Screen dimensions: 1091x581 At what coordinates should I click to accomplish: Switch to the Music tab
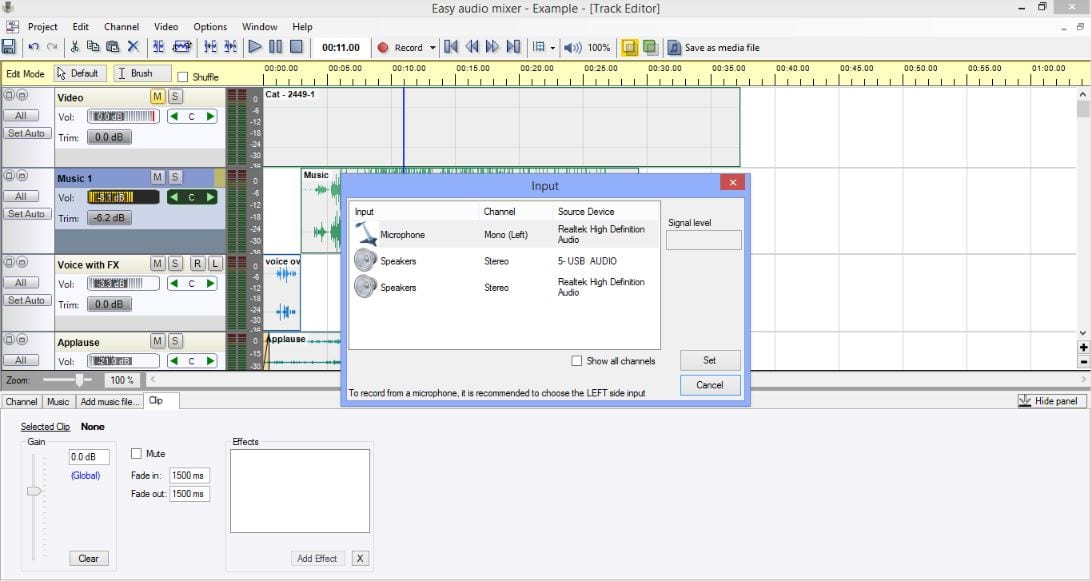(58, 401)
